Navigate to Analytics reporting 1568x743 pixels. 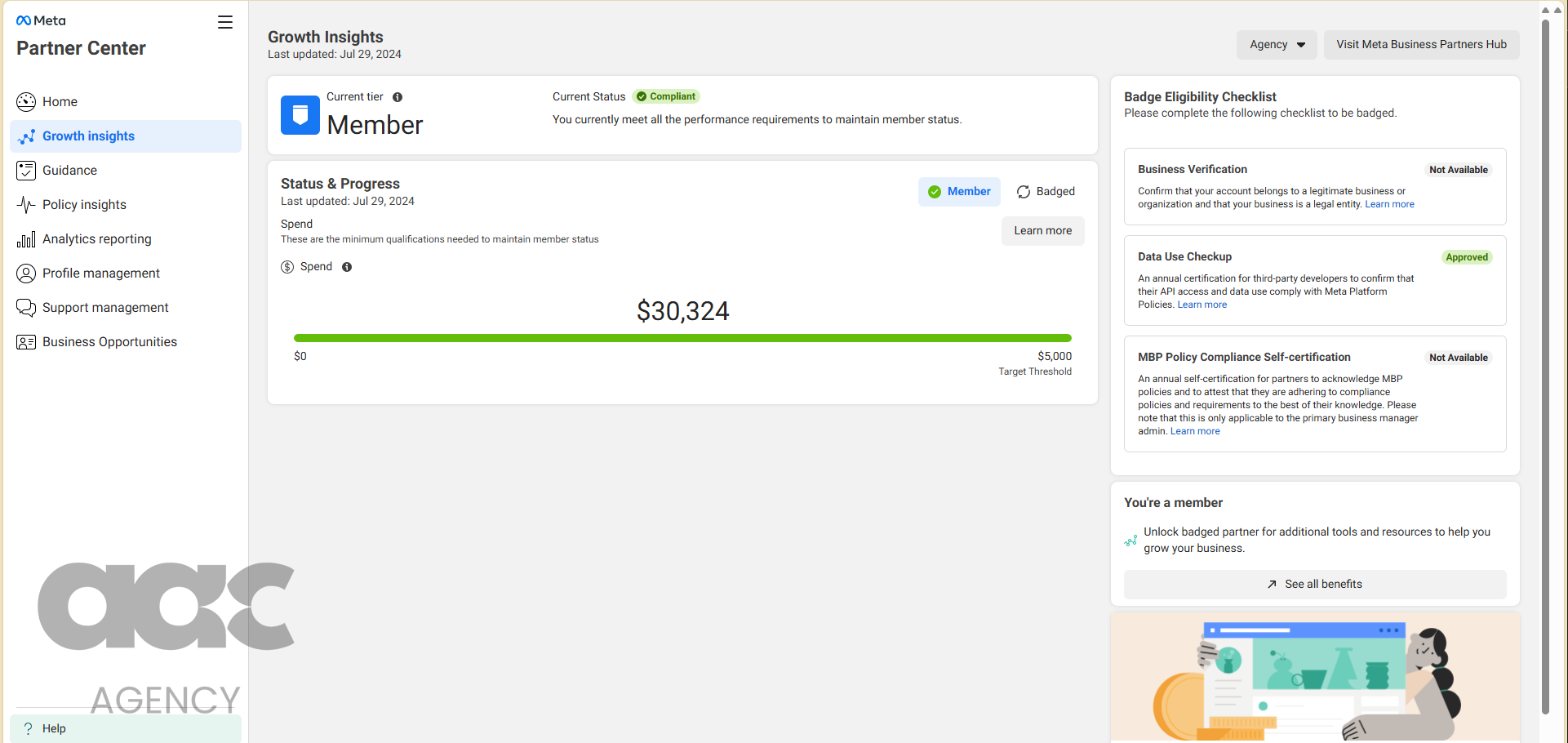point(126,239)
